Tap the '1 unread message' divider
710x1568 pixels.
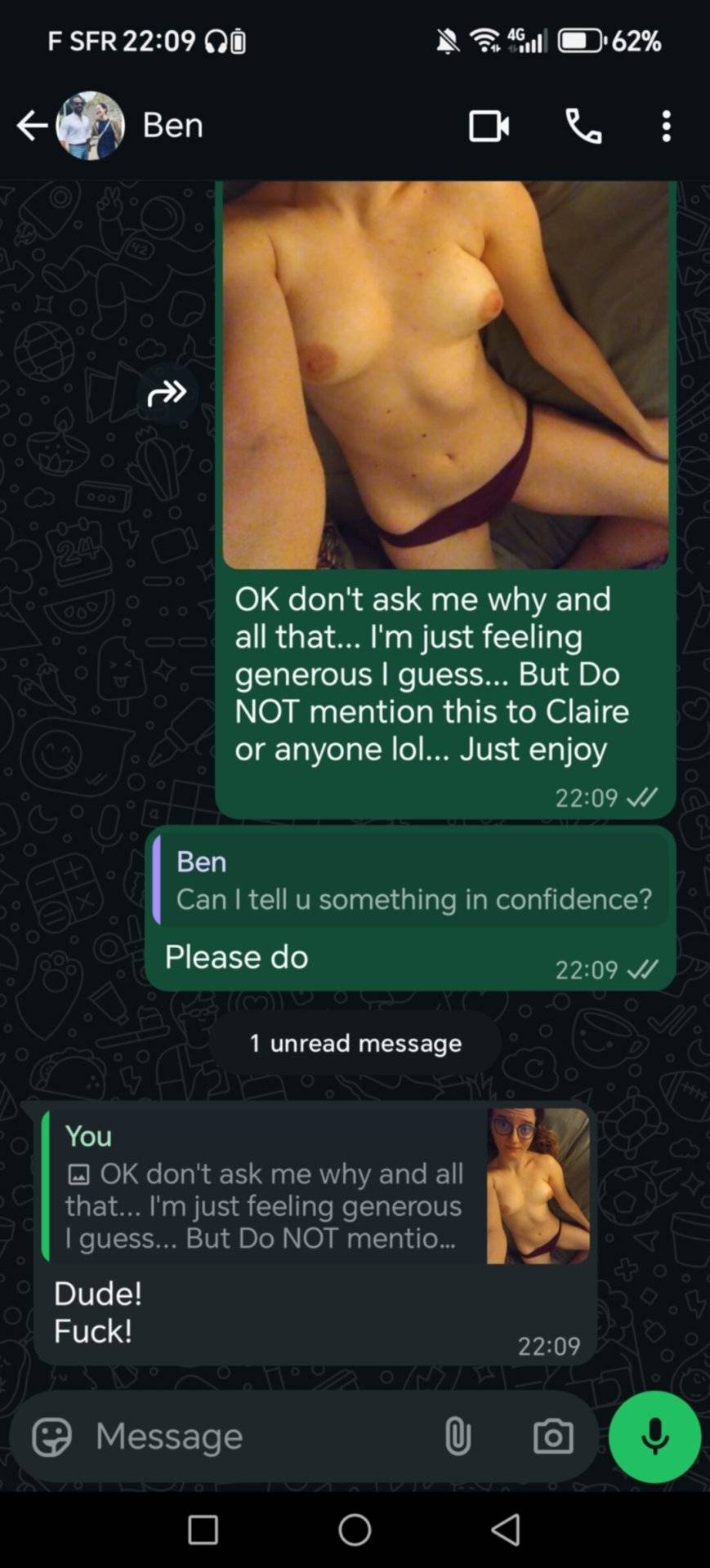[355, 1044]
